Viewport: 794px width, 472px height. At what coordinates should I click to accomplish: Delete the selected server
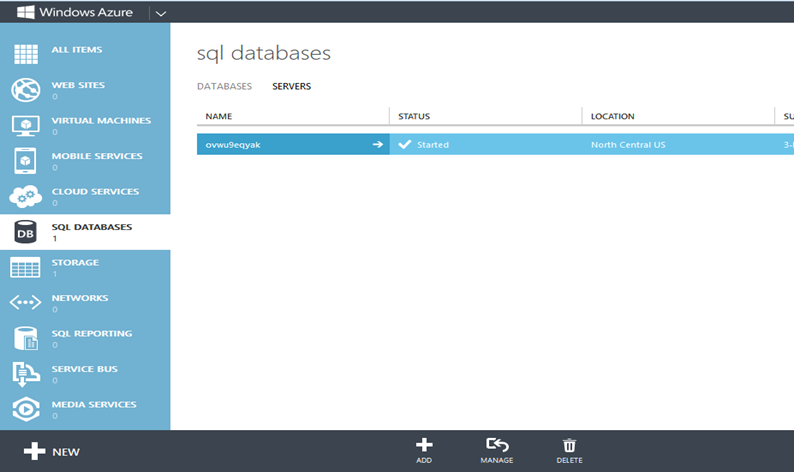coord(569,450)
